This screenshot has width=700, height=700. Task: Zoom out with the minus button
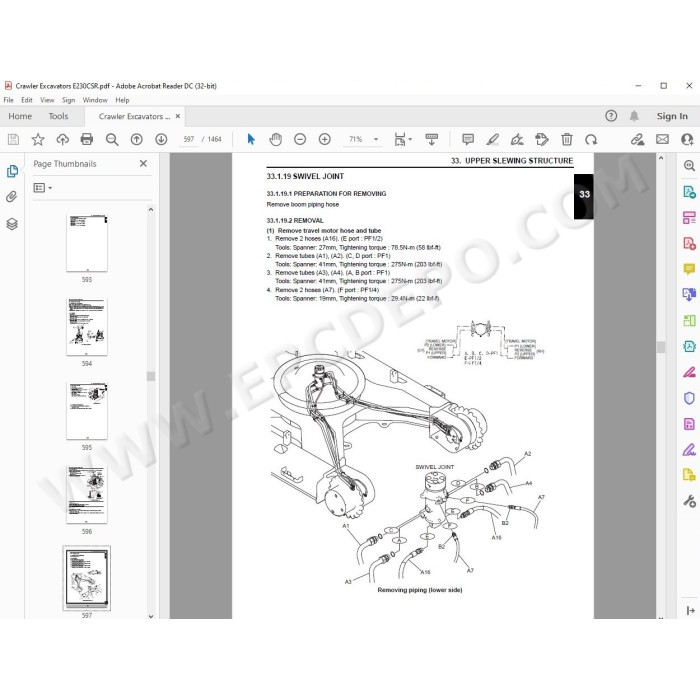(300, 140)
